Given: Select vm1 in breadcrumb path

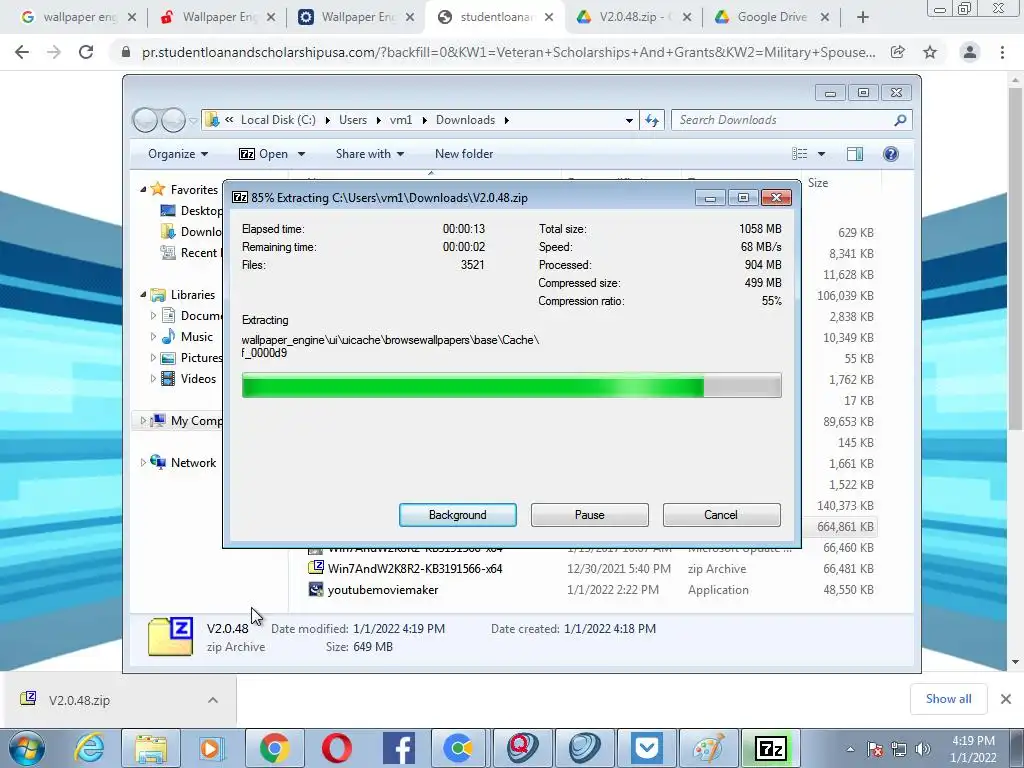Looking at the screenshot, I should click(x=401, y=120).
